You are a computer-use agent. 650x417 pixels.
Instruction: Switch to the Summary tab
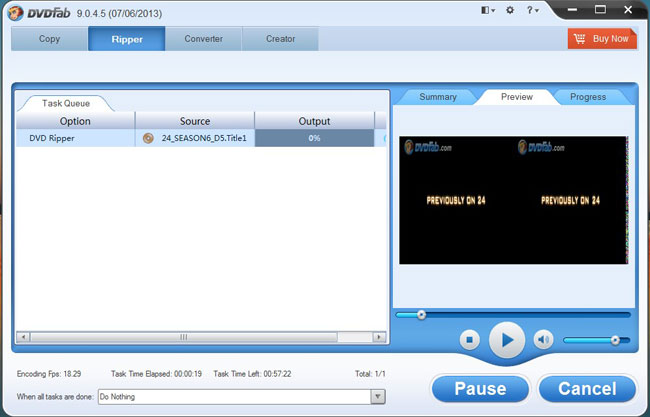[438, 97]
